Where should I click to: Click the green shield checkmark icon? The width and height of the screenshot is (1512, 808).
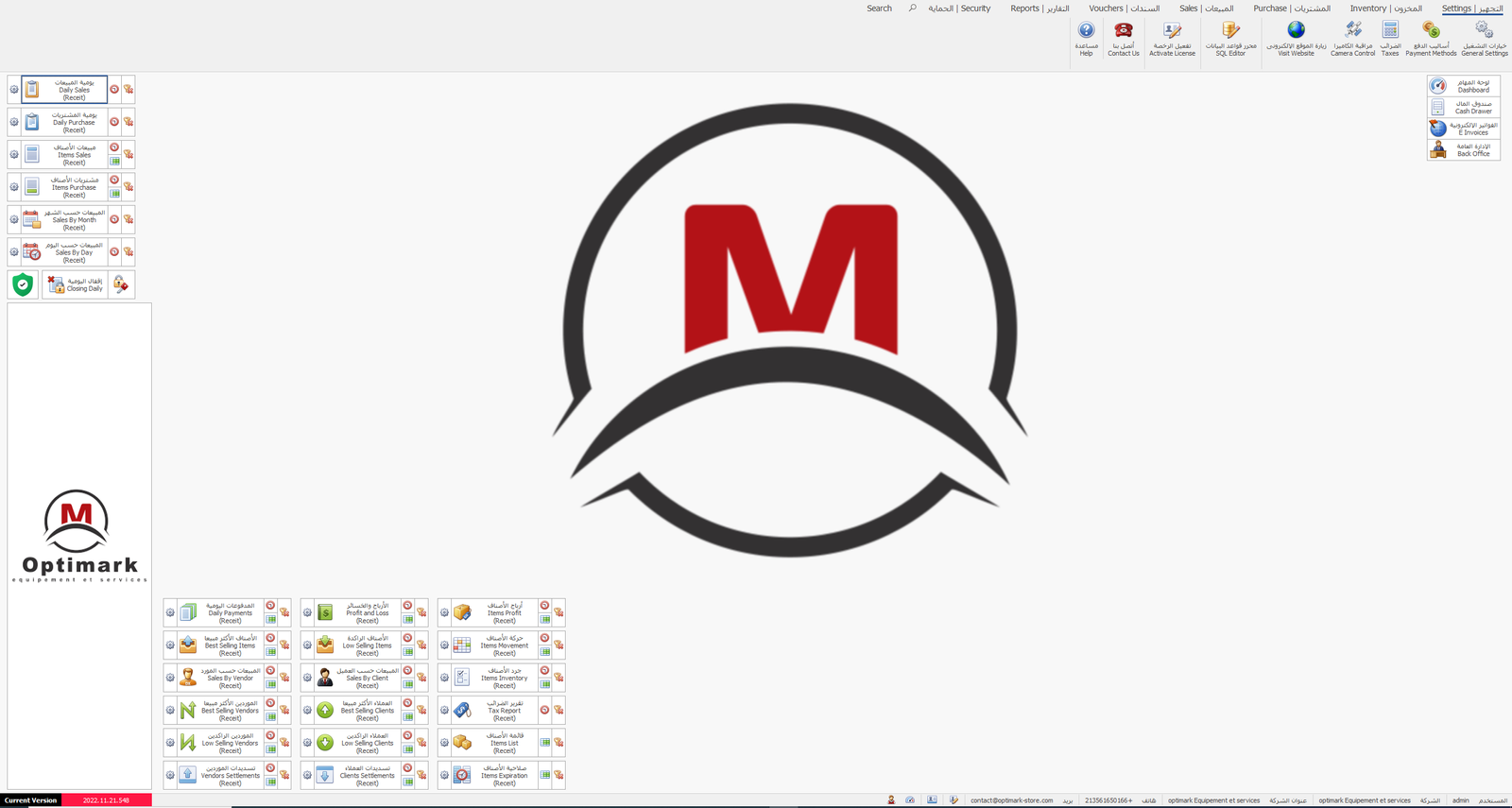click(x=23, y=284)
